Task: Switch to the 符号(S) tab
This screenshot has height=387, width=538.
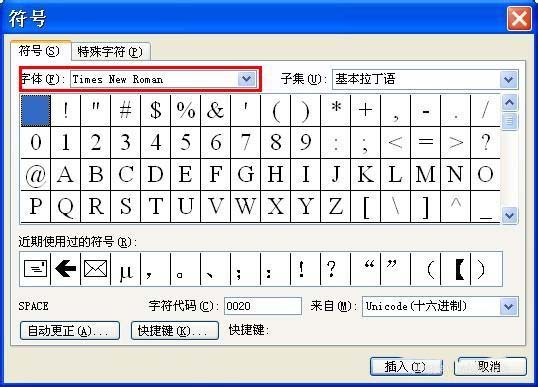Action: tap(39, 51)
